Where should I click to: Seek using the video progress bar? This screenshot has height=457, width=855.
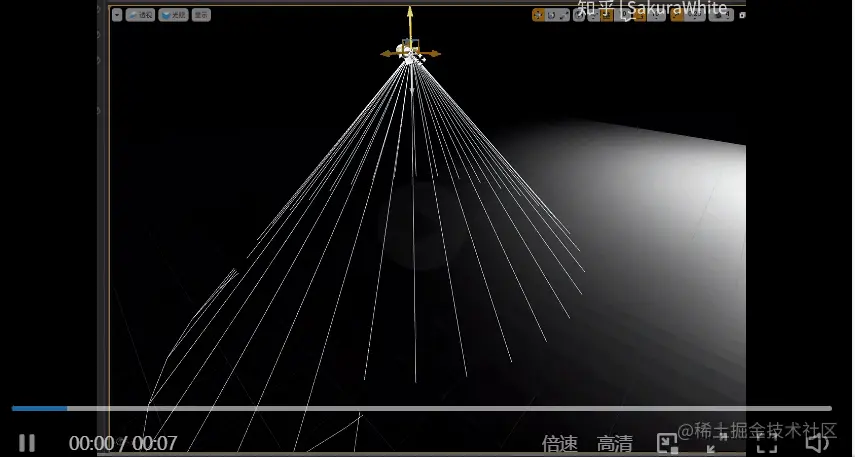click(x=422, y=408)
